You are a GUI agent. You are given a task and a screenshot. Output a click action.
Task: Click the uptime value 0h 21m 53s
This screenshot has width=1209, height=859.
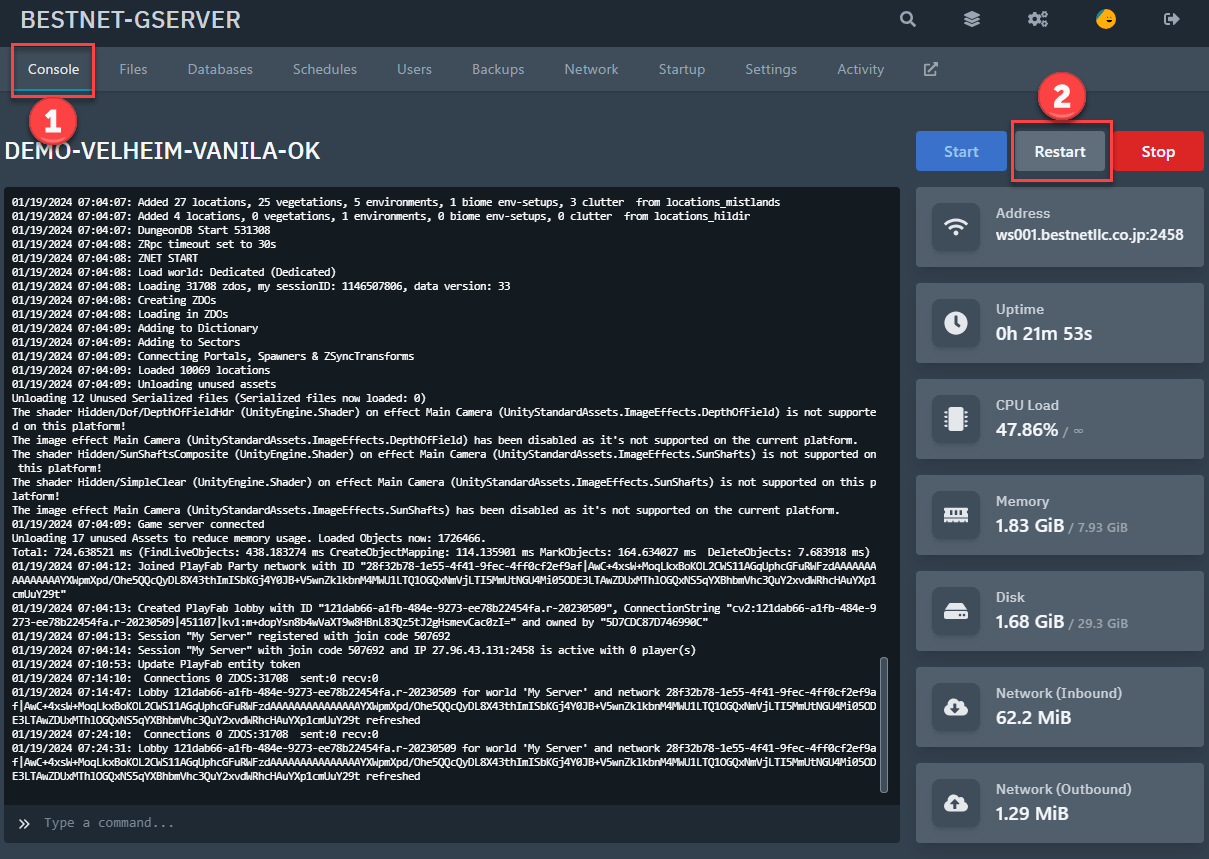(1044, 333)
